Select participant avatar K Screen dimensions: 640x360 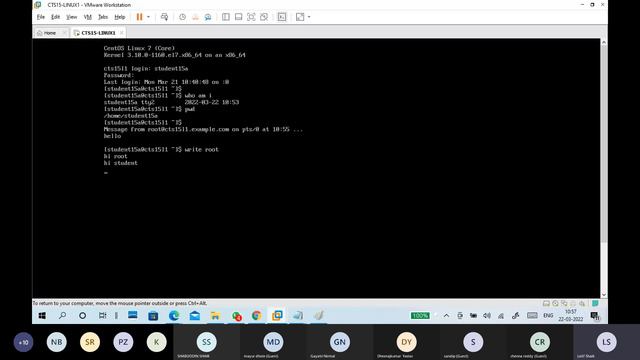pos(156,342)
